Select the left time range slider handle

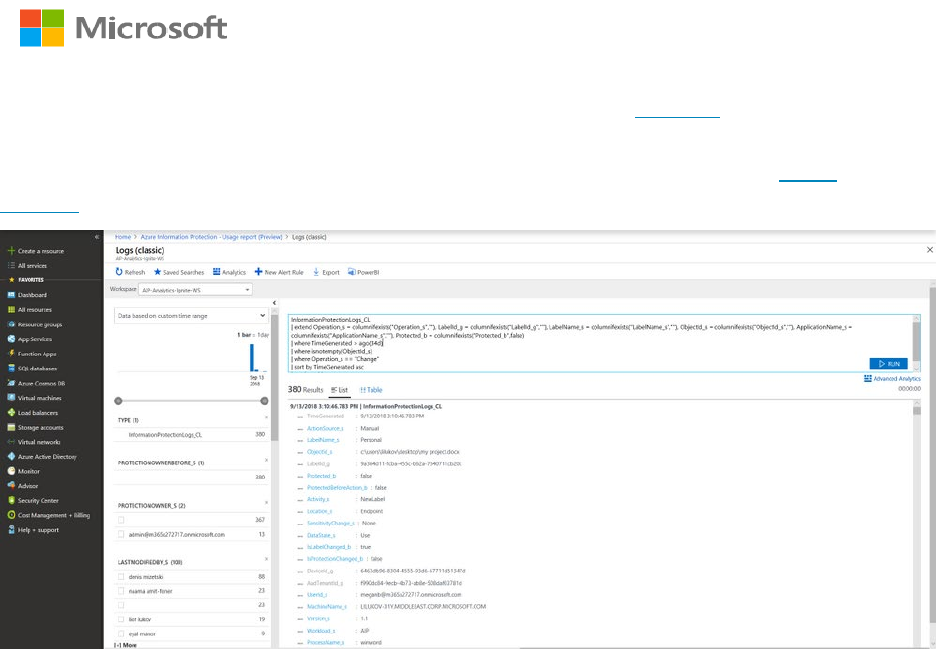118,401
